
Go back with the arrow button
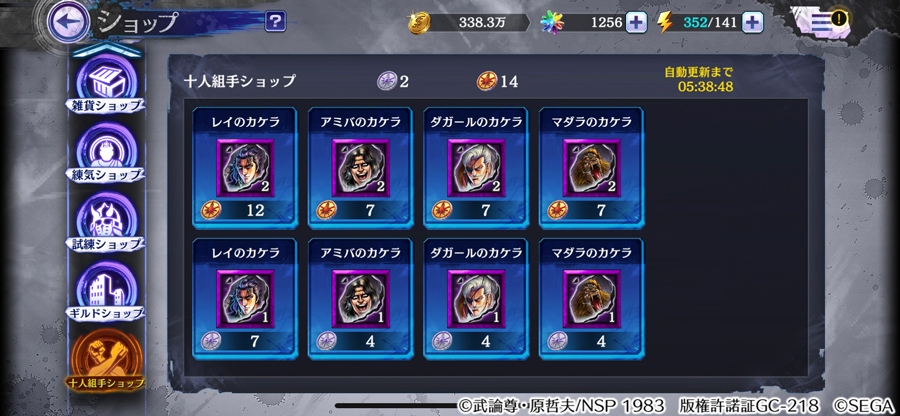[68, 22]
